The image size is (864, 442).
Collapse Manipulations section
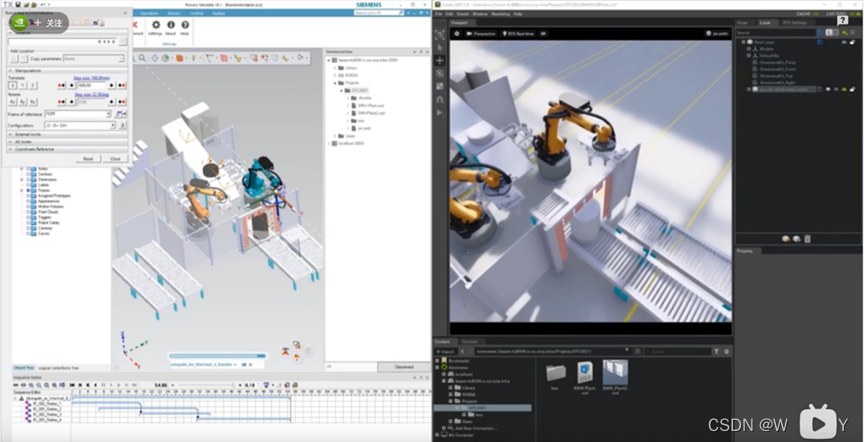pos(67,71)
